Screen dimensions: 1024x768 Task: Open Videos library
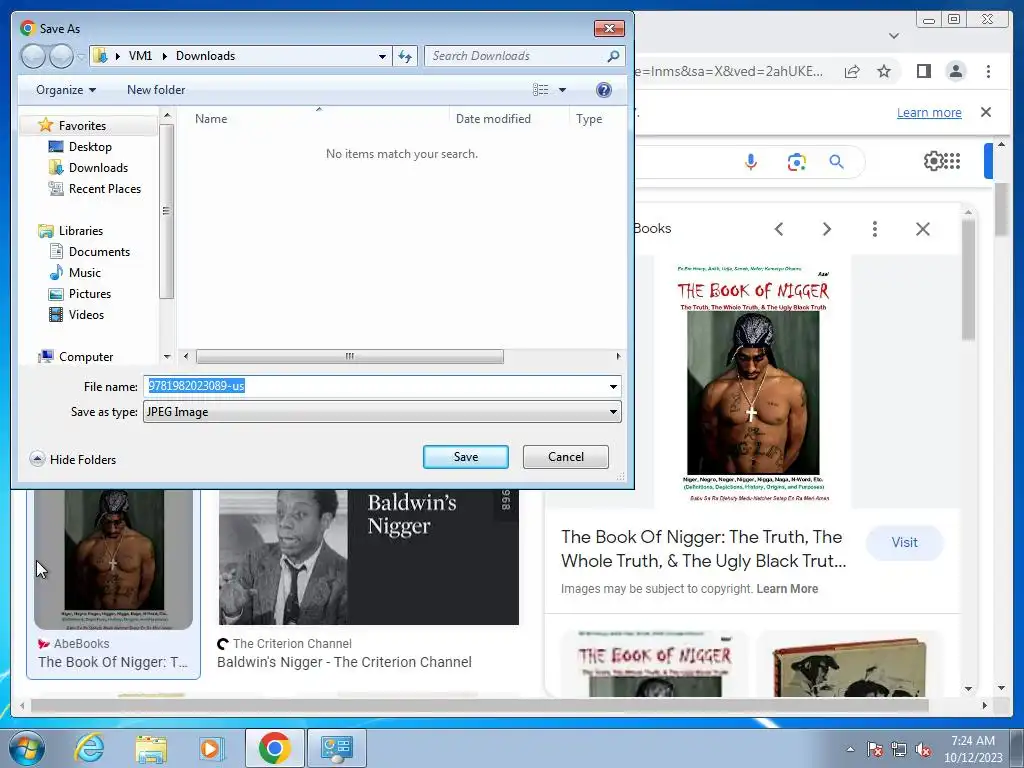86,315
